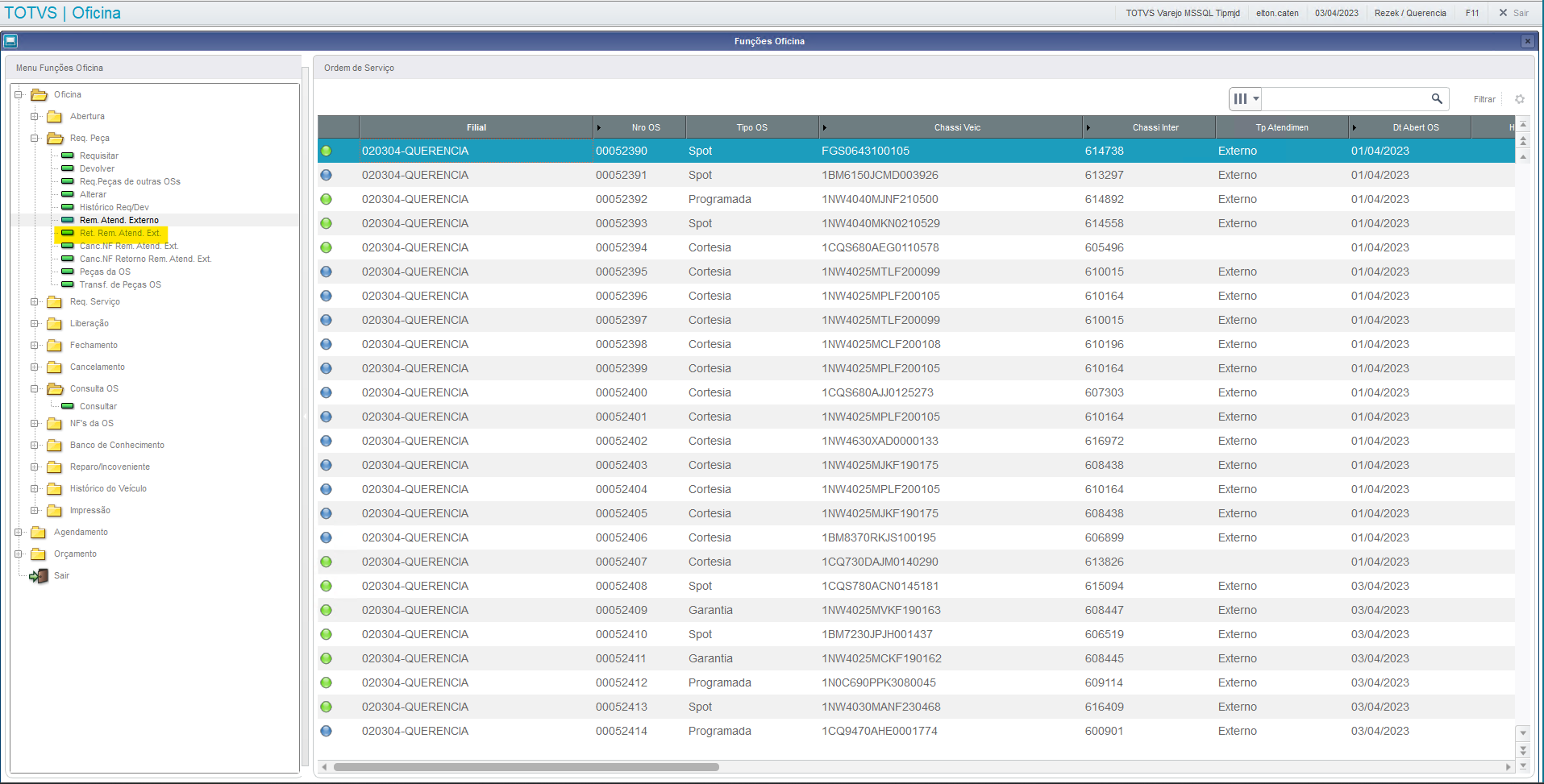Image resolution: width=1544 pixels, height=784 pixels.
Task: Collapse the Req. Peça tree node
Action: coord(35,138)
